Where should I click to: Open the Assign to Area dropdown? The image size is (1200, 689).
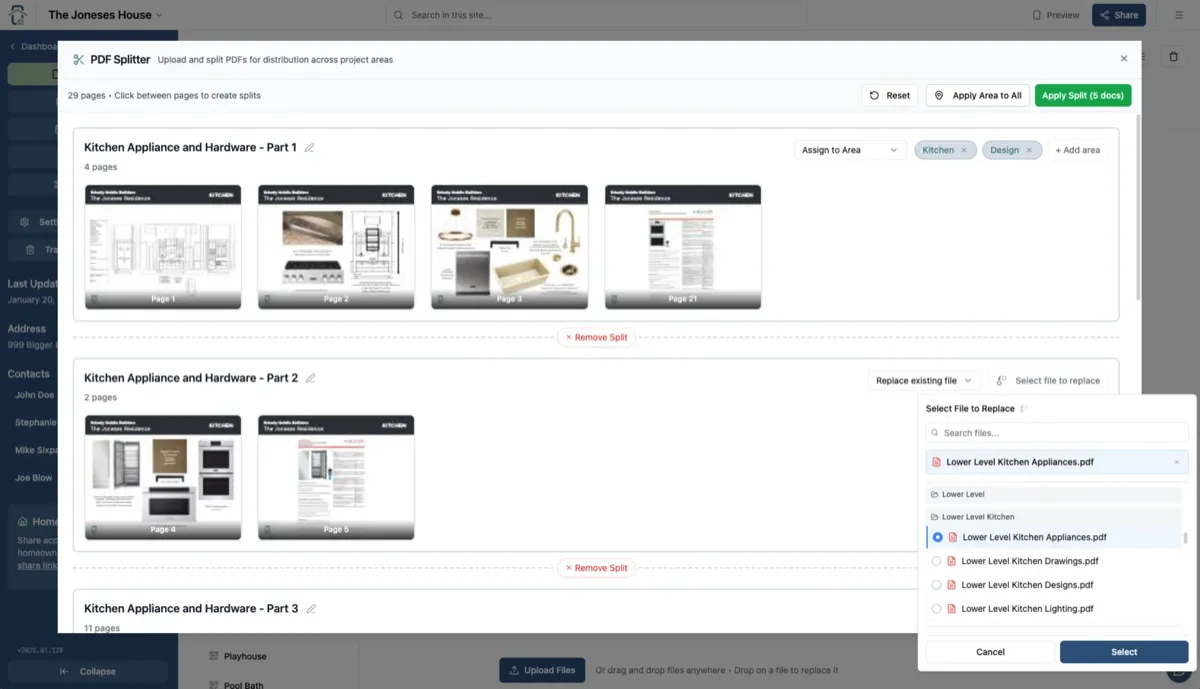pos(849,150)
